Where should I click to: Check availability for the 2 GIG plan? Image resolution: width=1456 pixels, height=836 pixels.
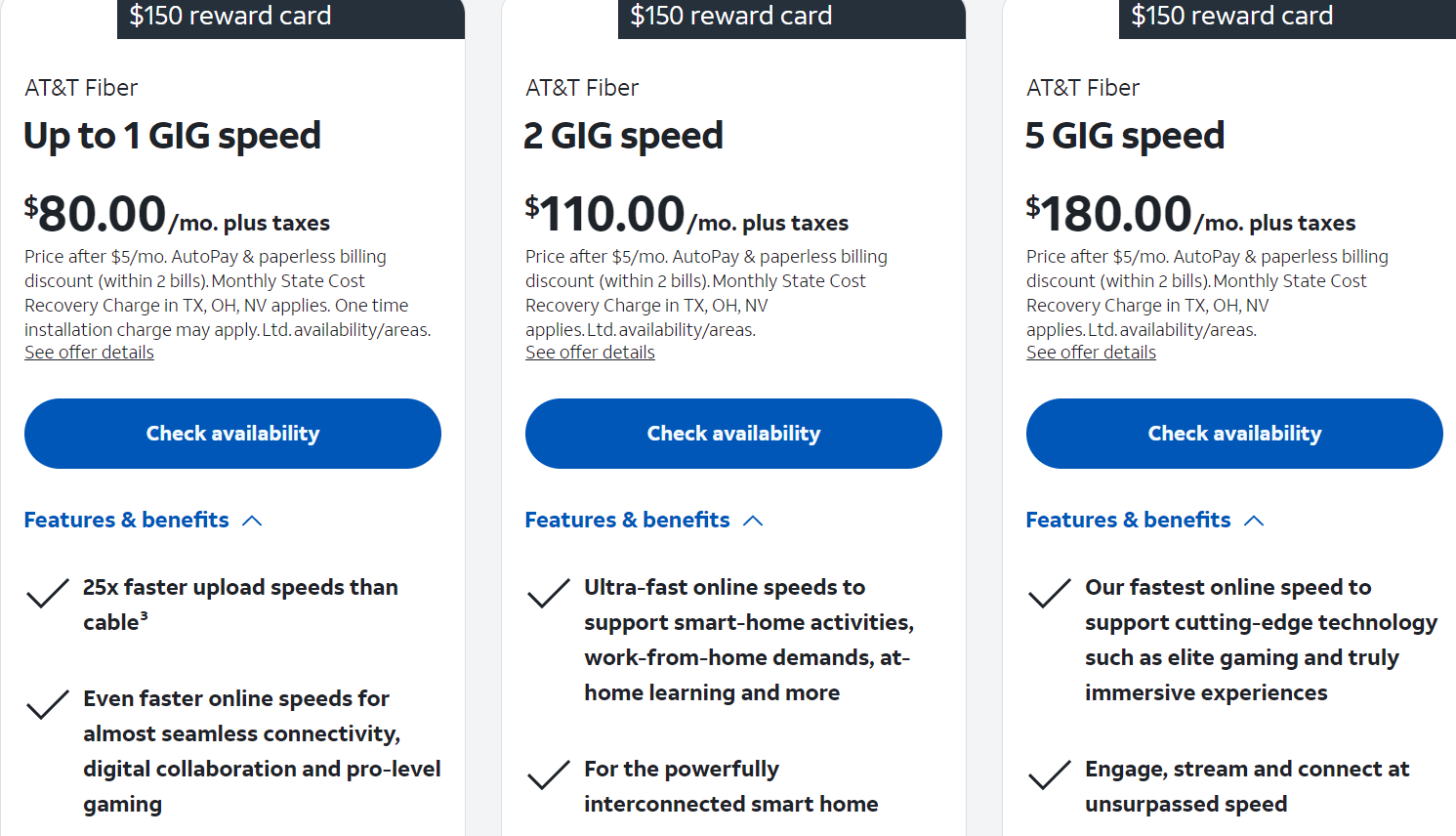click(x=733, y=434)
